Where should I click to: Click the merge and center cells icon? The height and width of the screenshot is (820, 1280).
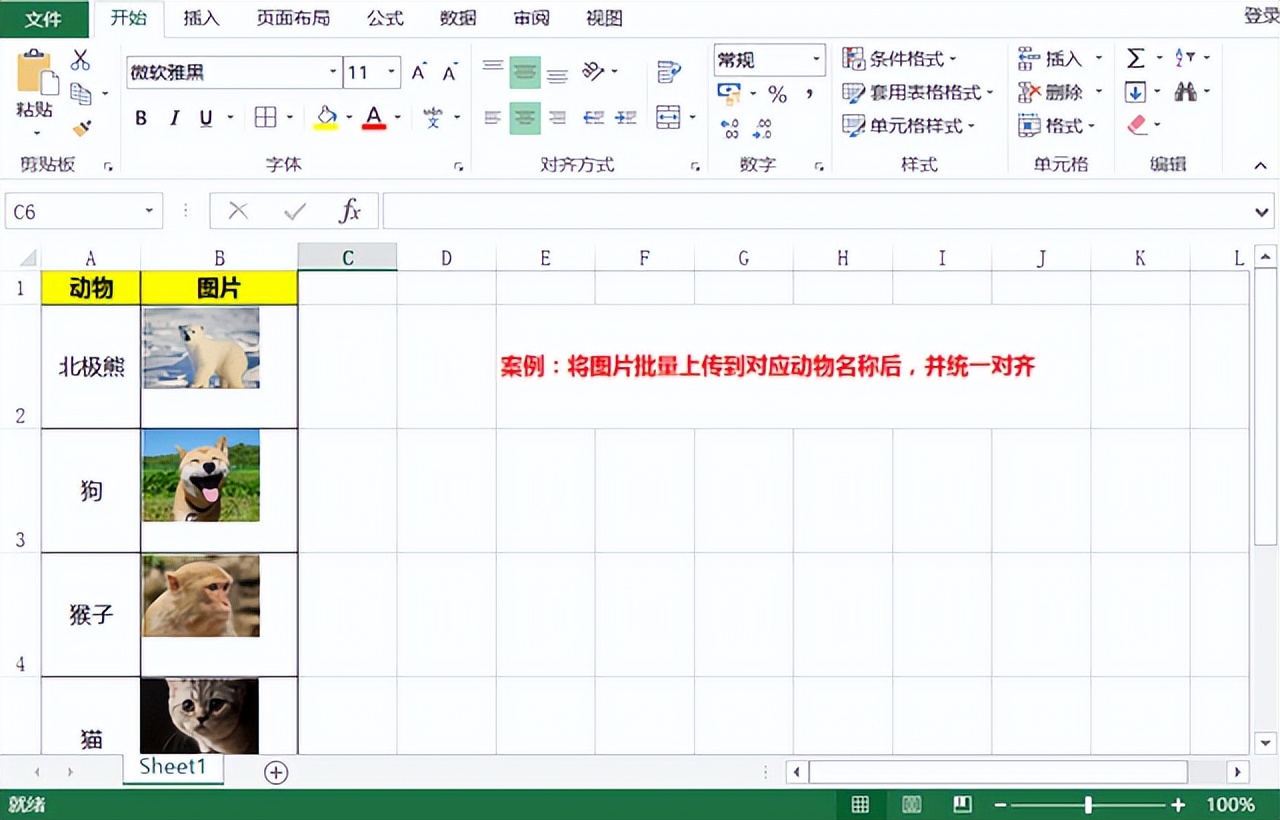666,116
